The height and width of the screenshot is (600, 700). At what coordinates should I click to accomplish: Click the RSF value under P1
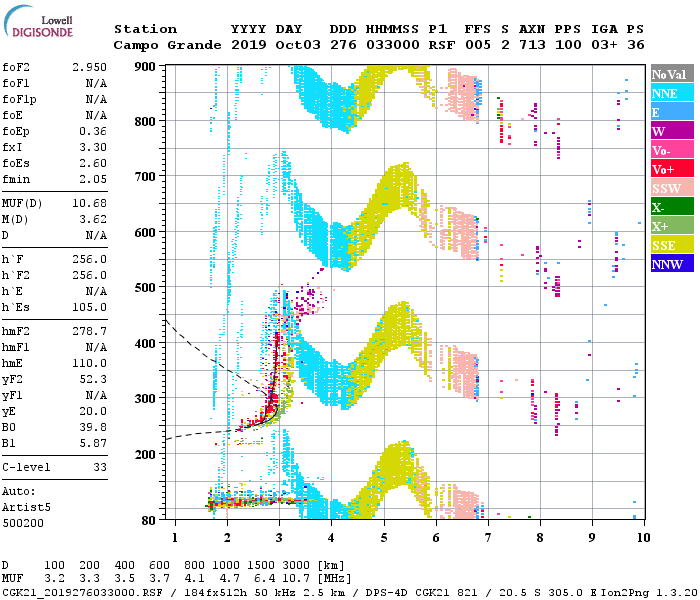coord(442,45)
